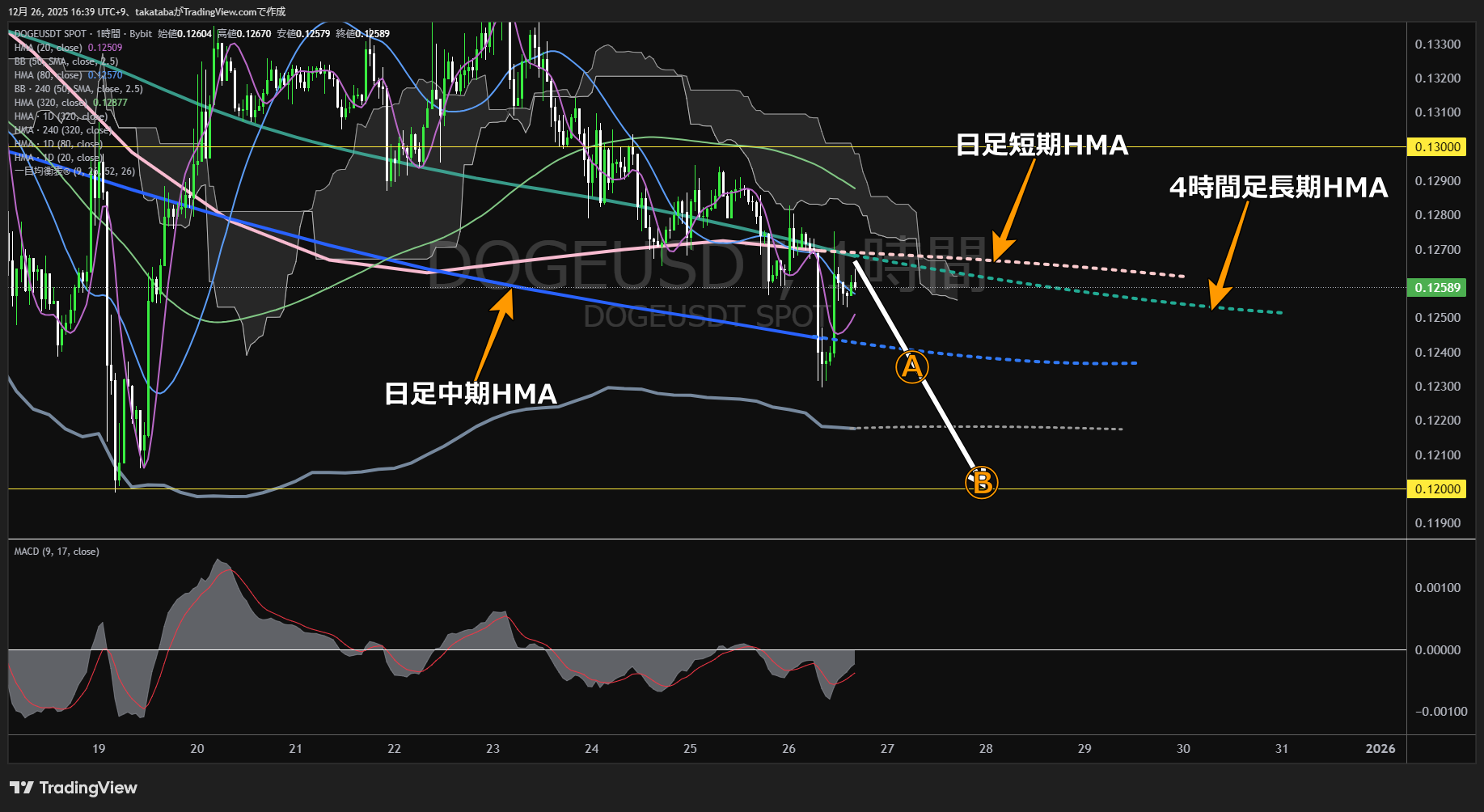1484x812 pixels.
Task: Click the HMA (20, close) legend entry
Action: click(x=49, y=48)
